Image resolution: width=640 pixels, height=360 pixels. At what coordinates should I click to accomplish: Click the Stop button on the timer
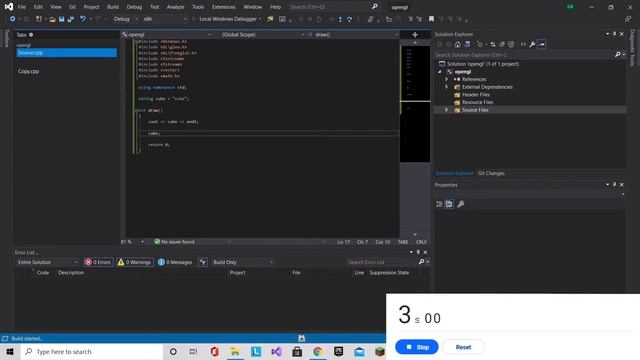pyautogui.click(x=417, y=347)
